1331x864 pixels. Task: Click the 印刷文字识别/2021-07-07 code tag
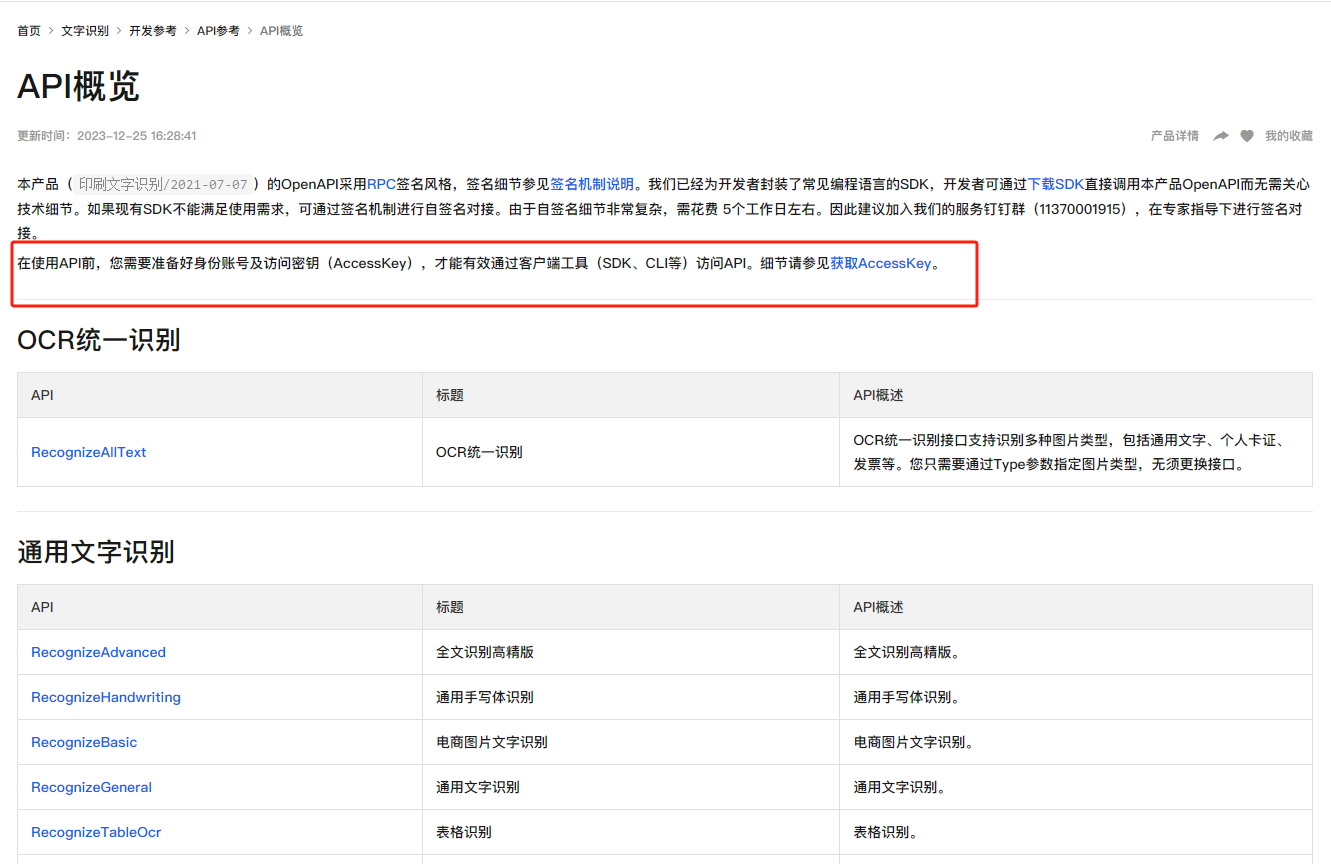163,184
